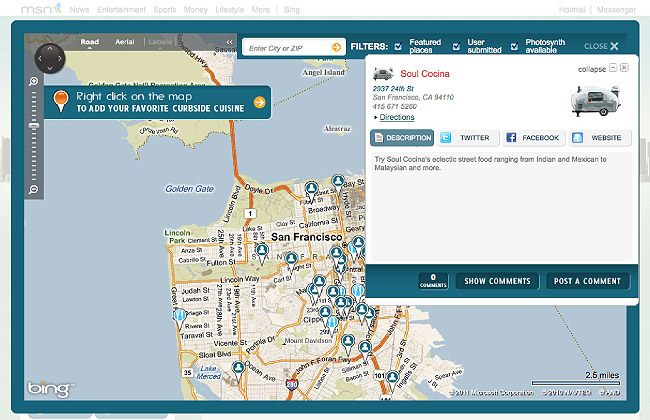This screenshot has width=650, height=420.
Task: Toggle the Photosynth available filter checkbox
Action: 514,46
